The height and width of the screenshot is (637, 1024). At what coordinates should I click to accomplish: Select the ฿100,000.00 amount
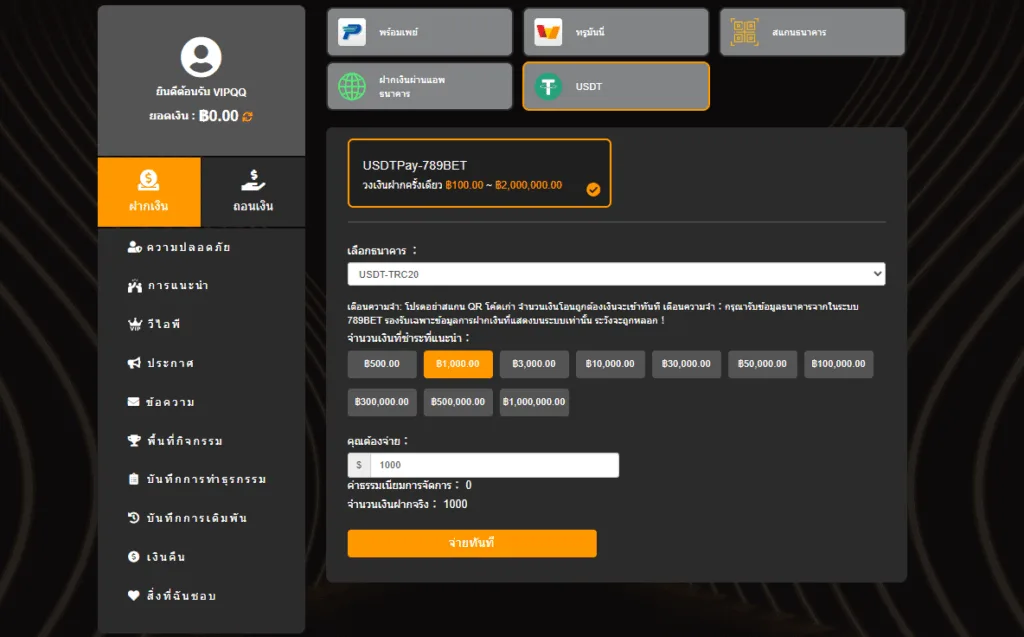839,364
